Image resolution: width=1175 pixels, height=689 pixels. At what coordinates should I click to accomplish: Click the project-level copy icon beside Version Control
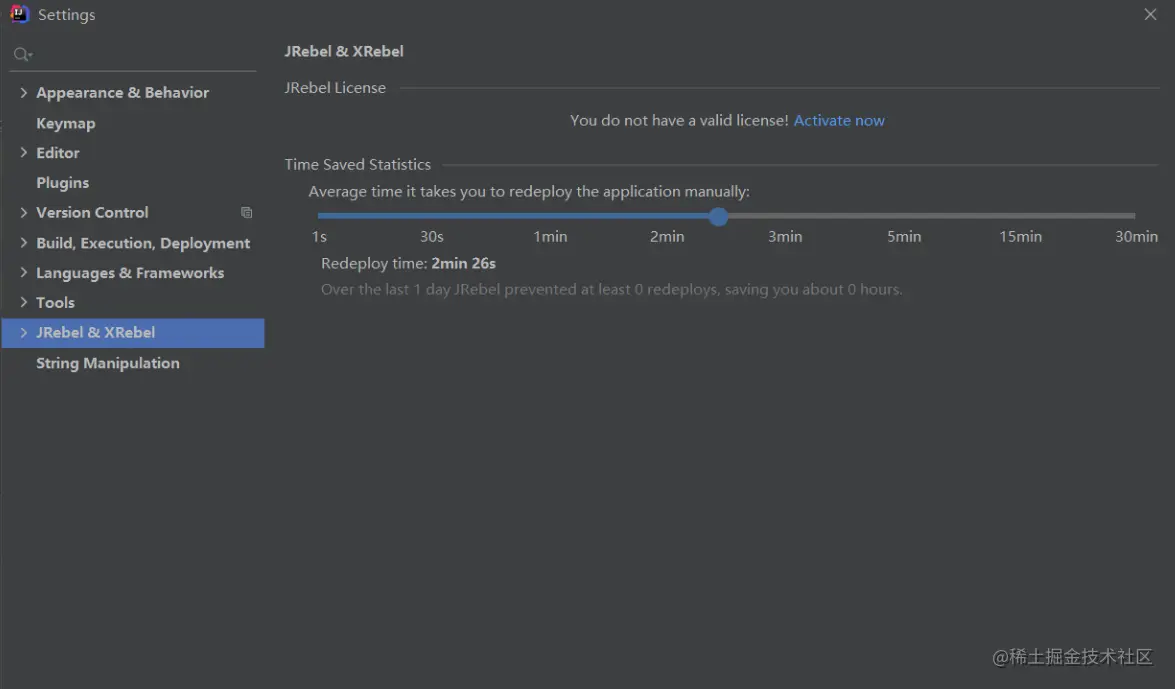(246, 213)
